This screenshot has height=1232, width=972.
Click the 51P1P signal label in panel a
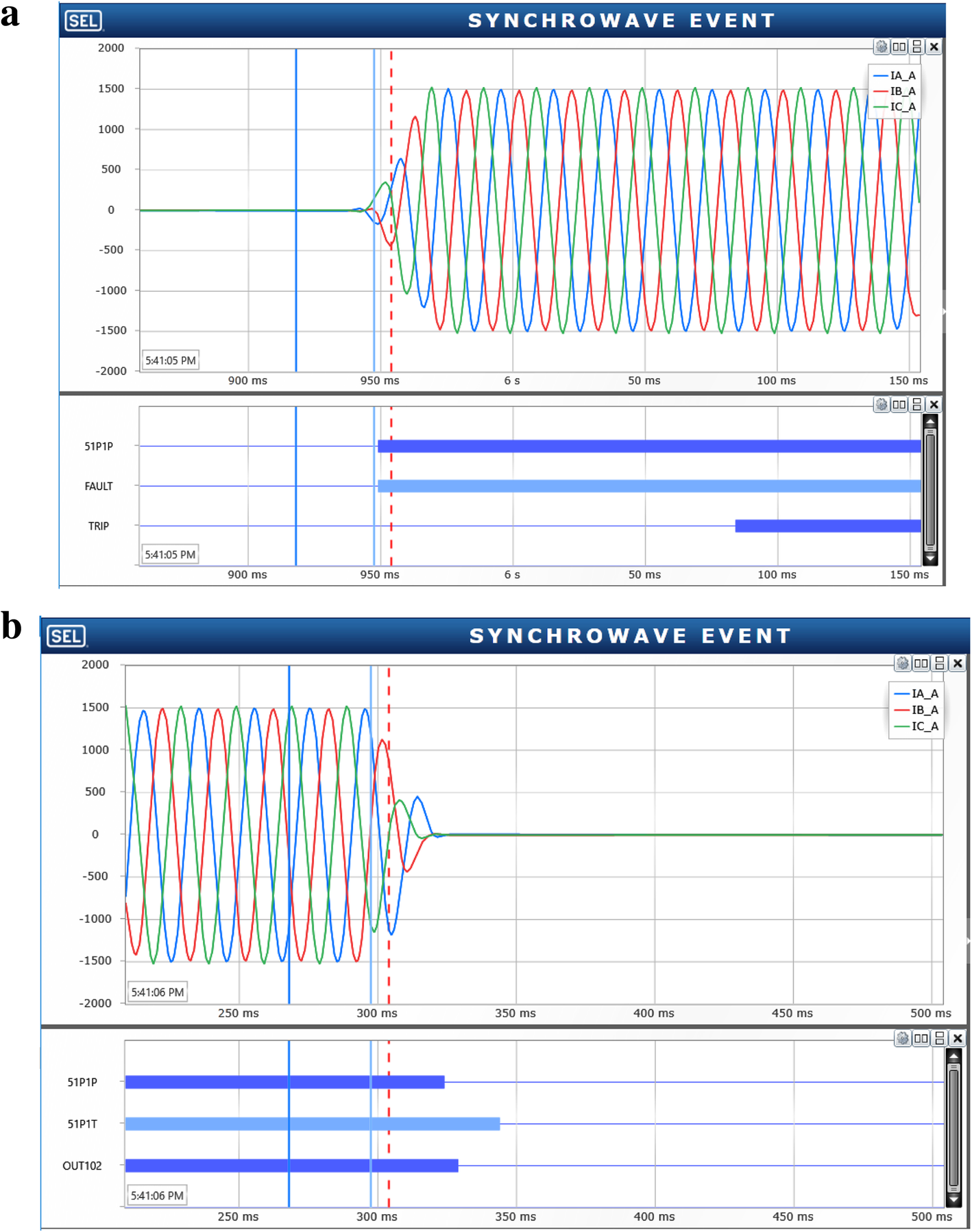pyautogui.click(x=99, y=446)
